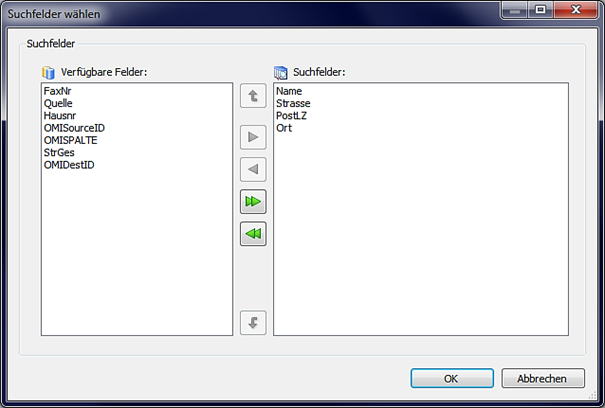Click the Verfügbare Felder database icon
The height and width of the screenshot is (408, 605).
tap(49, 72)
